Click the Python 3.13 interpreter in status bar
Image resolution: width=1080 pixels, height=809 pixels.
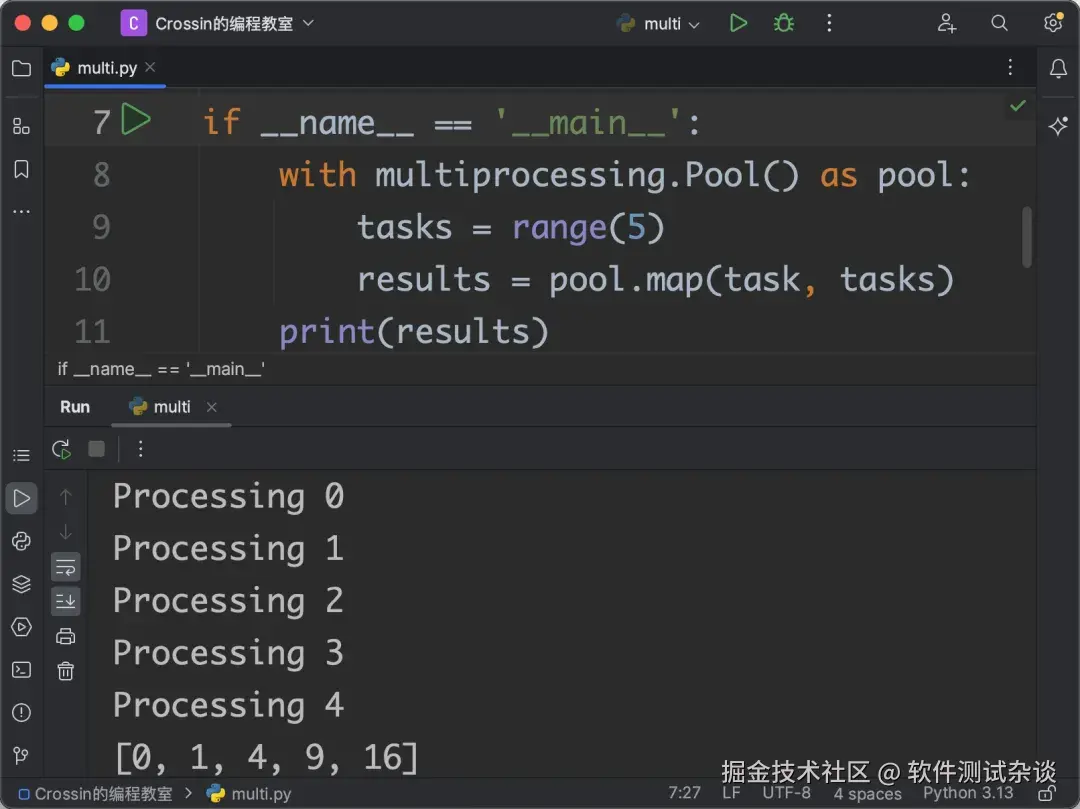click(968, 792)
